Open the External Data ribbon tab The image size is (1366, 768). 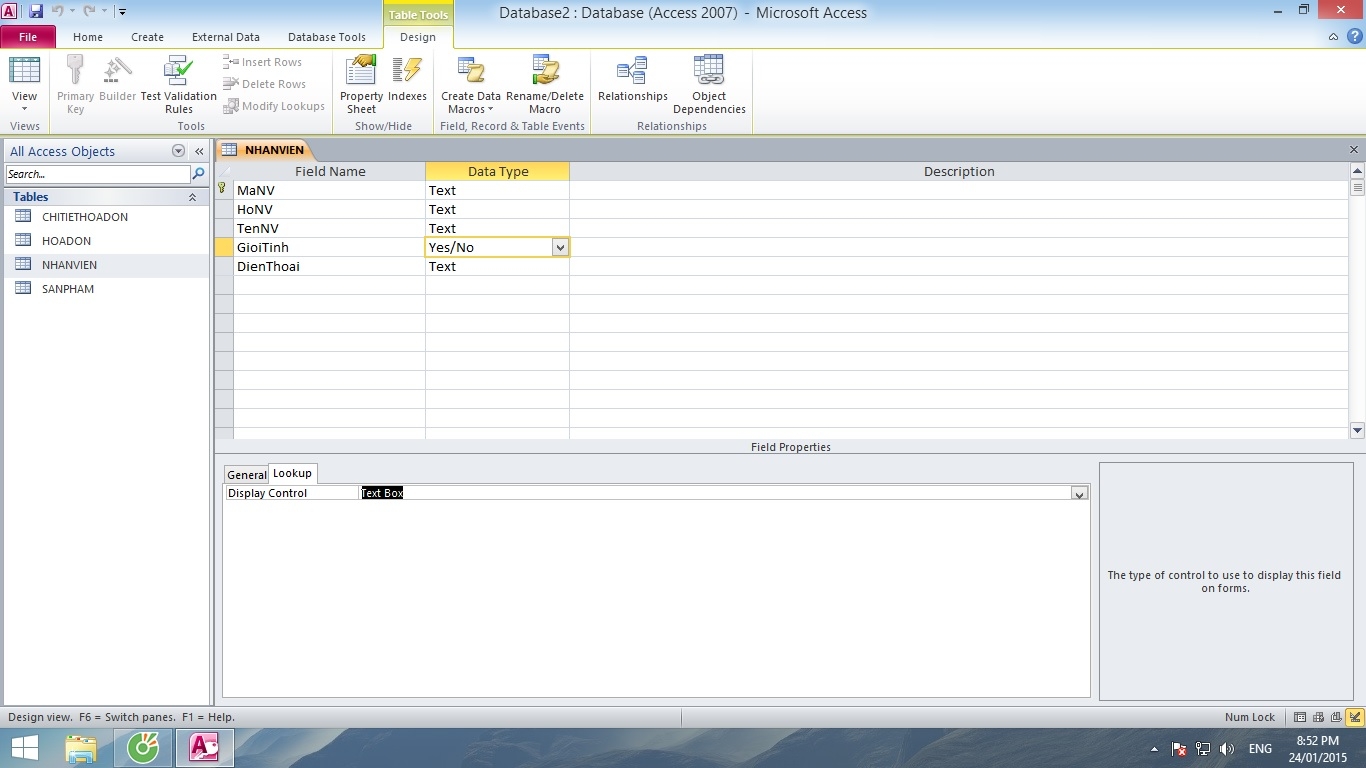(225, 37)
